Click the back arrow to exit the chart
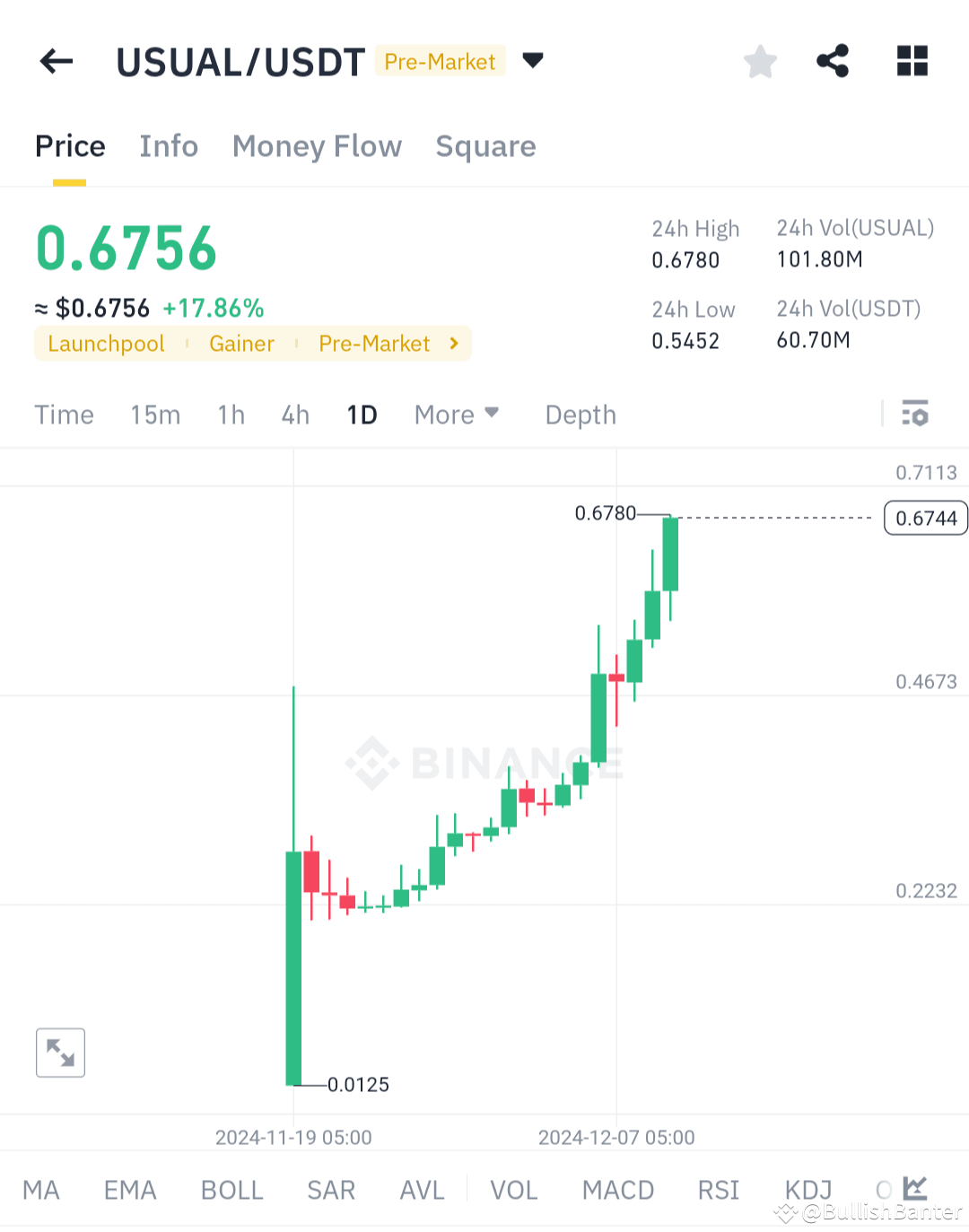Screen dimensions: 969x1232 56,61
